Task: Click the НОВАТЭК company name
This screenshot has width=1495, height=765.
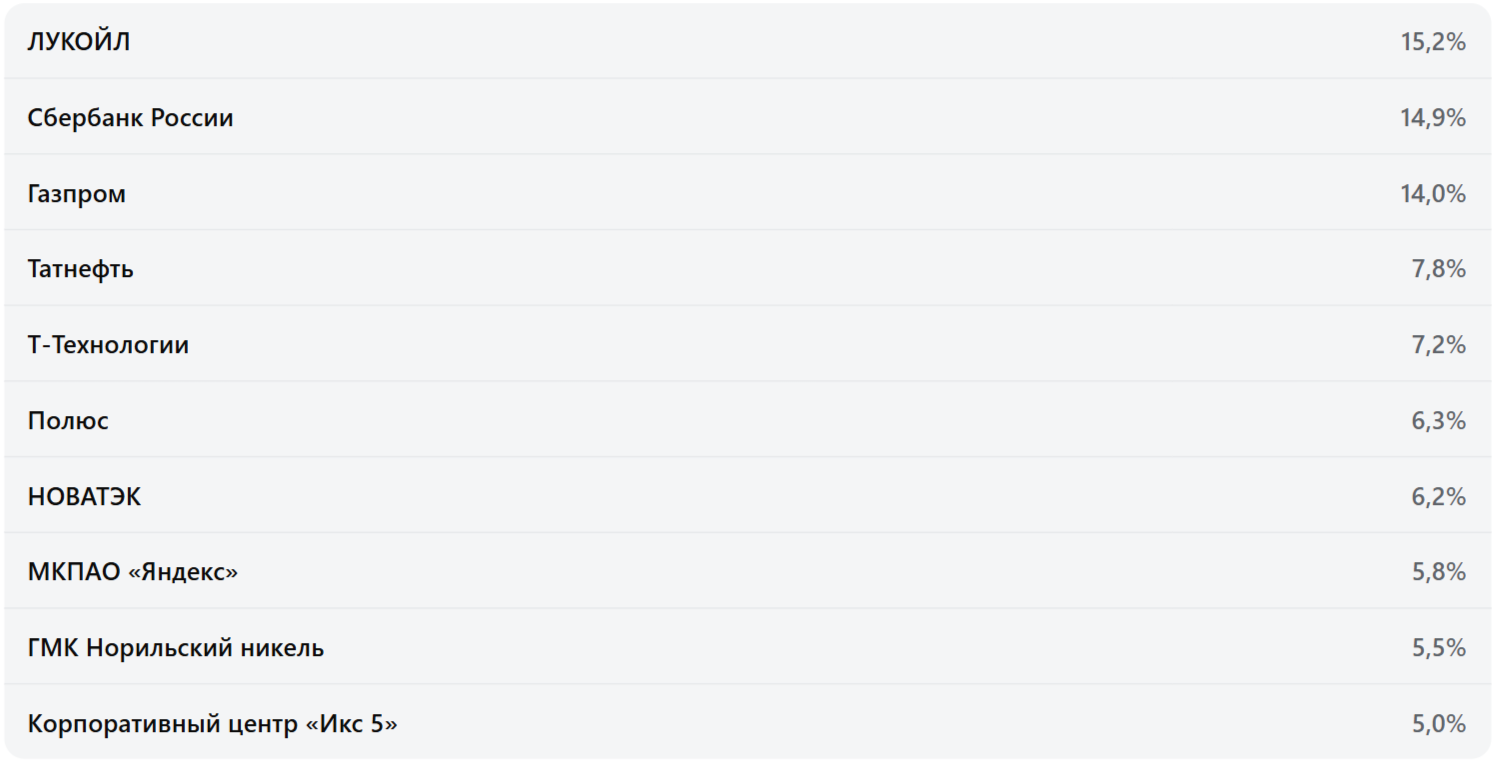Action: click(x=85, y=497)
